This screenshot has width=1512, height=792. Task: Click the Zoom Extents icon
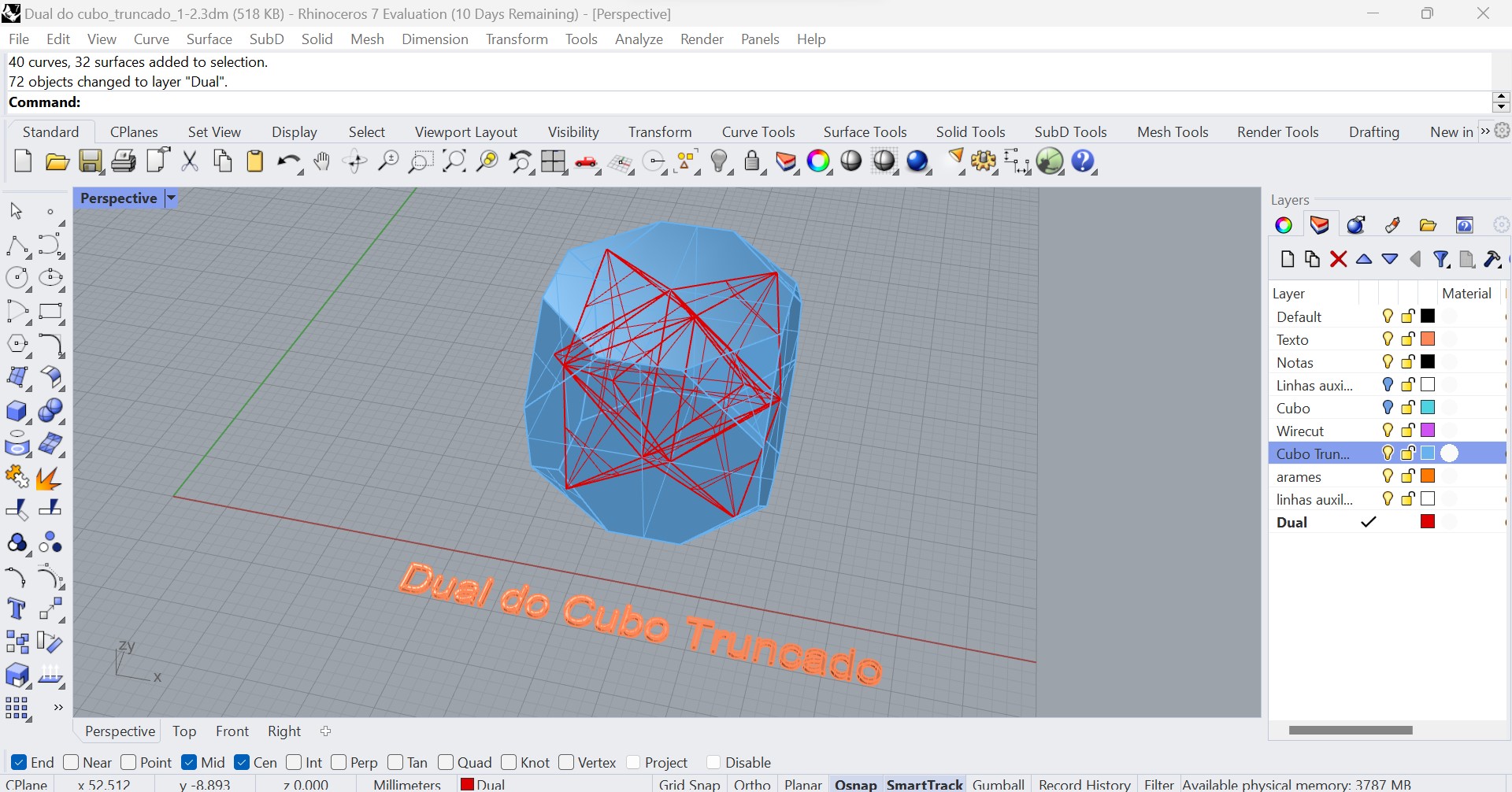(454, 161)
